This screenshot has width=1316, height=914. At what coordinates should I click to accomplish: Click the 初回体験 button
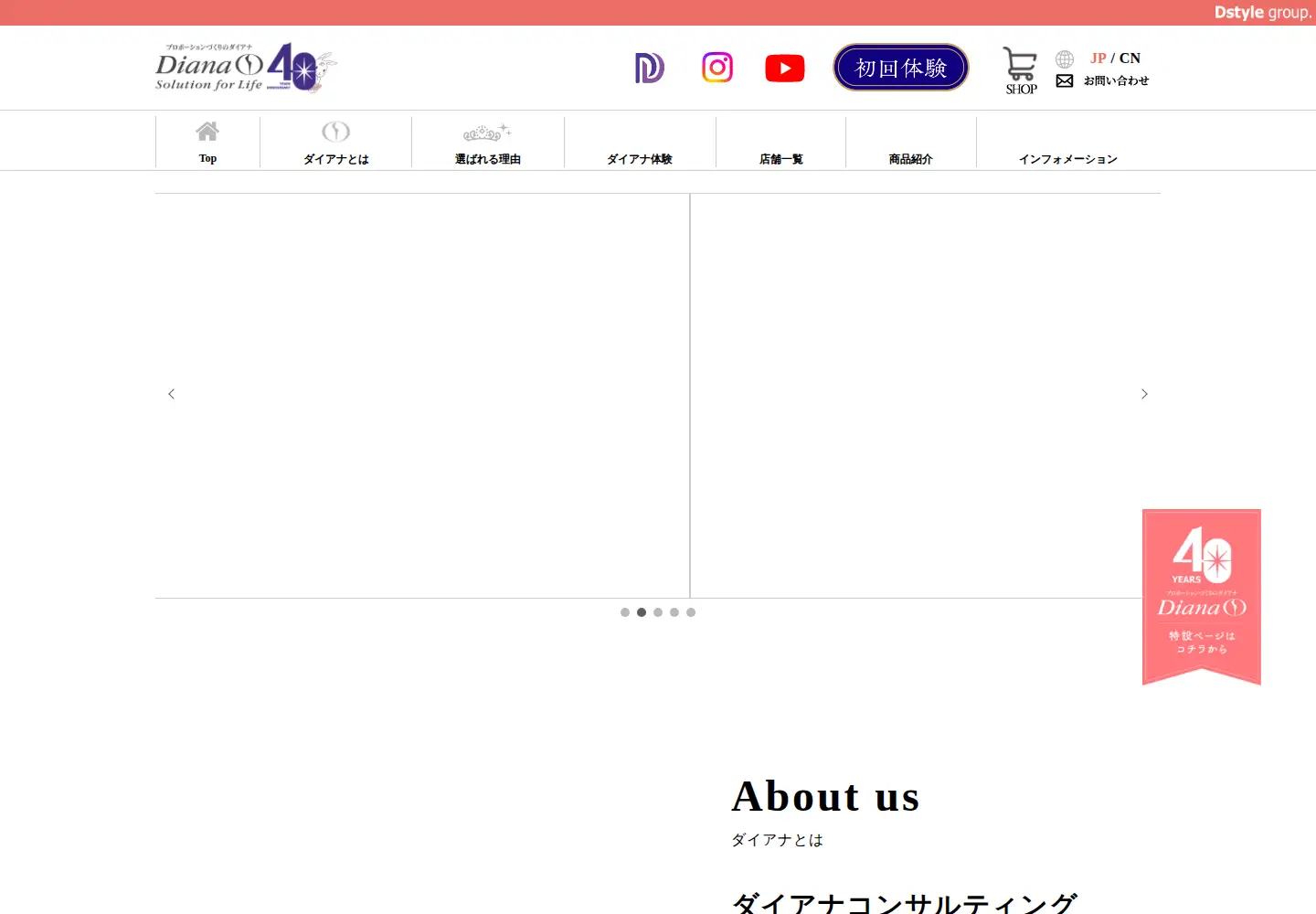pos(901,68)
